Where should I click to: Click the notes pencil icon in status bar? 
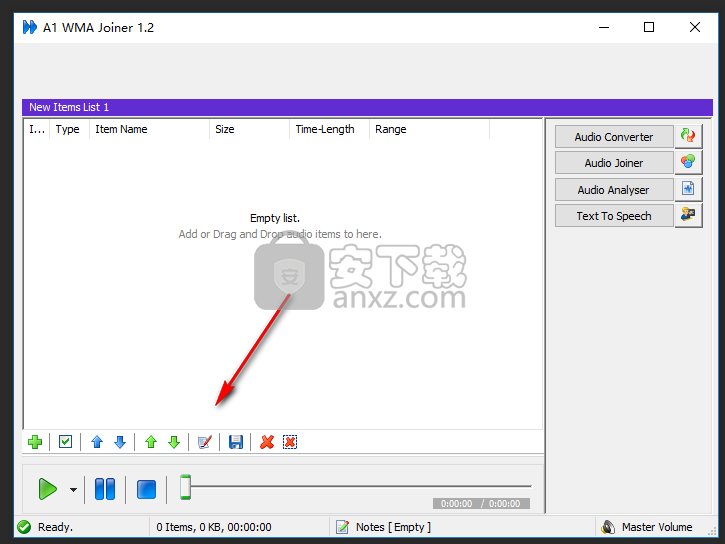click(343, 527)
